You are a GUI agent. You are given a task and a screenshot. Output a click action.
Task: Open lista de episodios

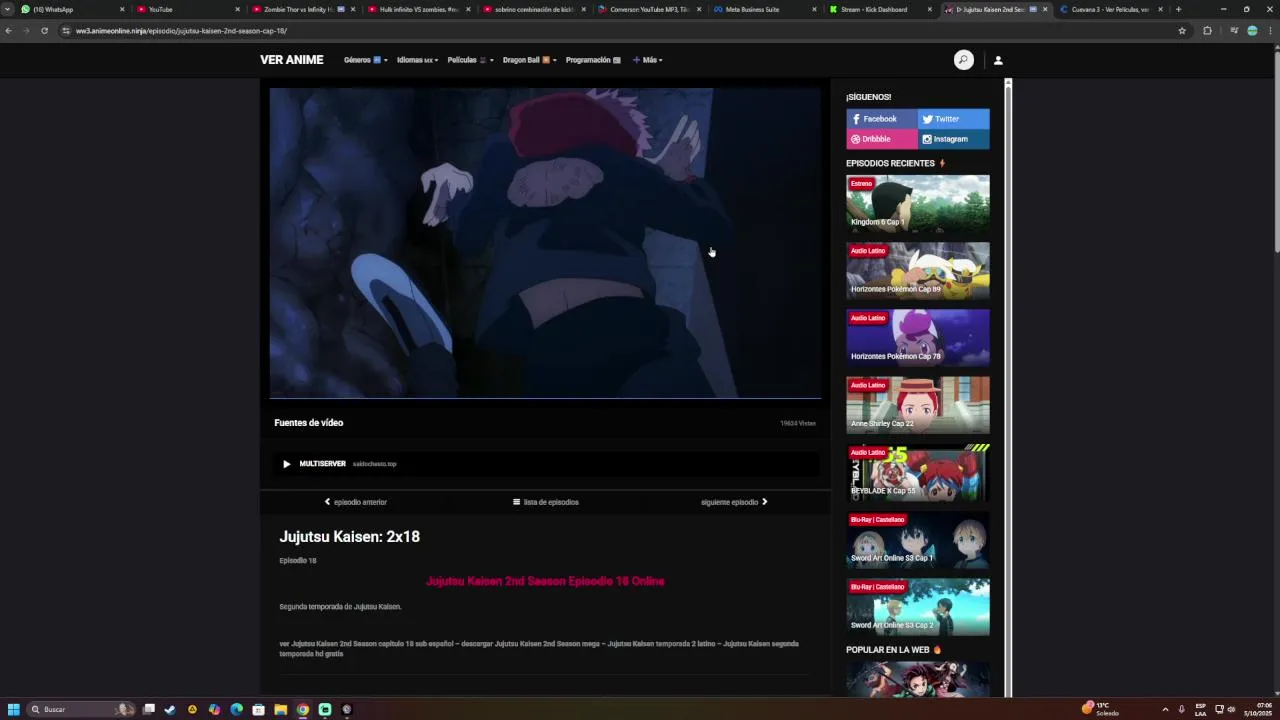point(546,502)
